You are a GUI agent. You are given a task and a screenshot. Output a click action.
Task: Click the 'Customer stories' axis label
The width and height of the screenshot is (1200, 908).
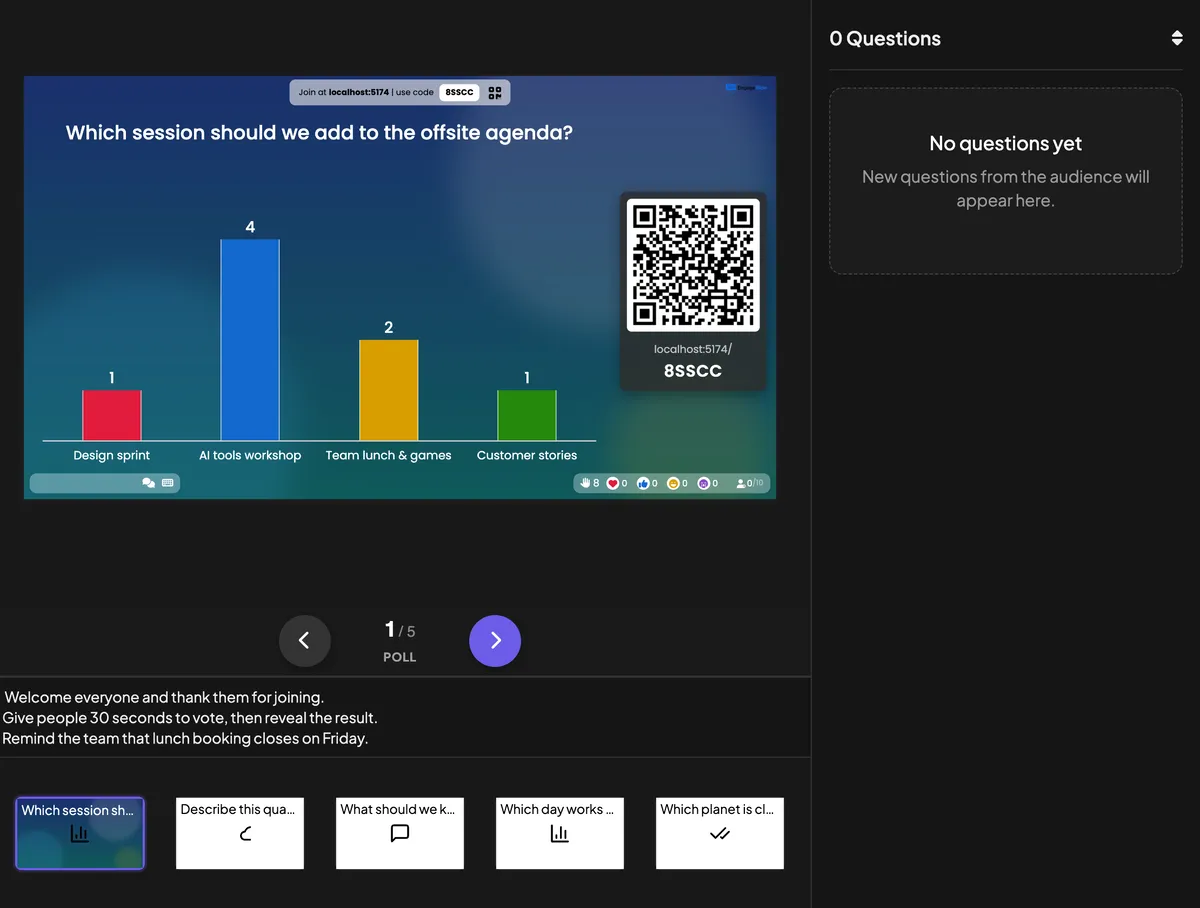527,455
